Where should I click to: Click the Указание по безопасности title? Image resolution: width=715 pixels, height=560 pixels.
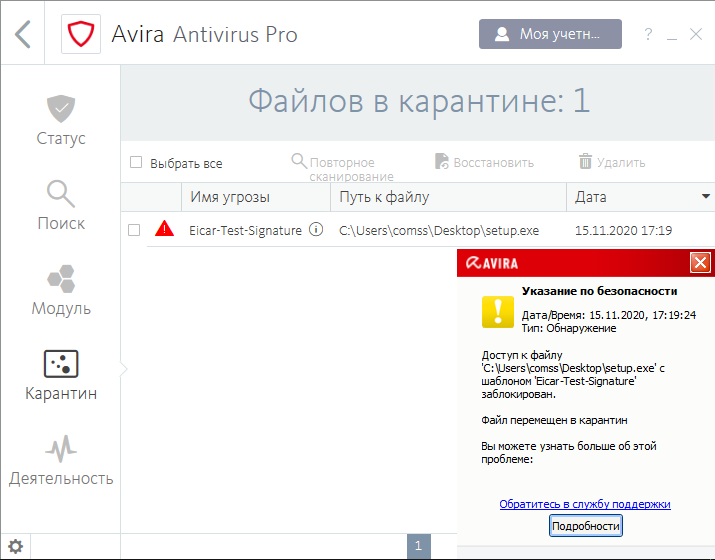pos(599,291)
